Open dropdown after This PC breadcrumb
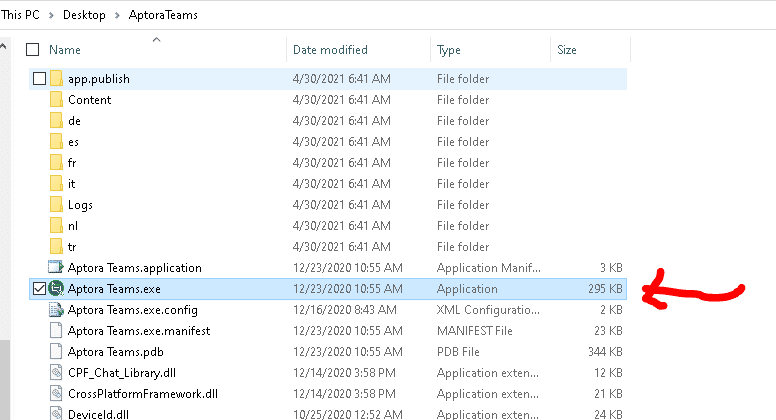Viewport: 776px width, 420px height. coord(51,15)
